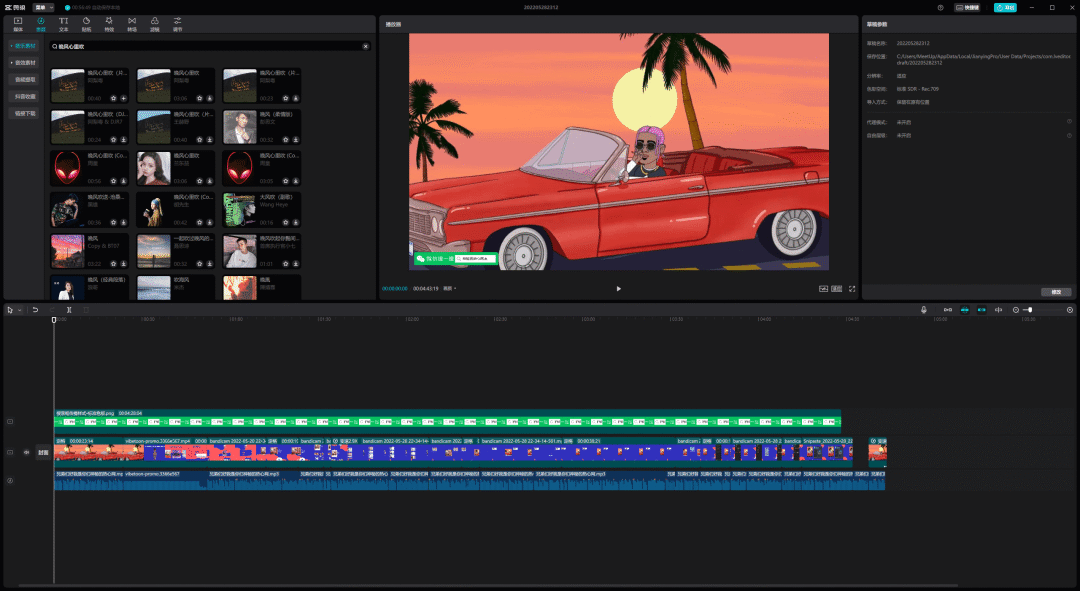The image size is (1080, 591).
Task: Enter fullscreen preview mode
Action: pos(852,289)
